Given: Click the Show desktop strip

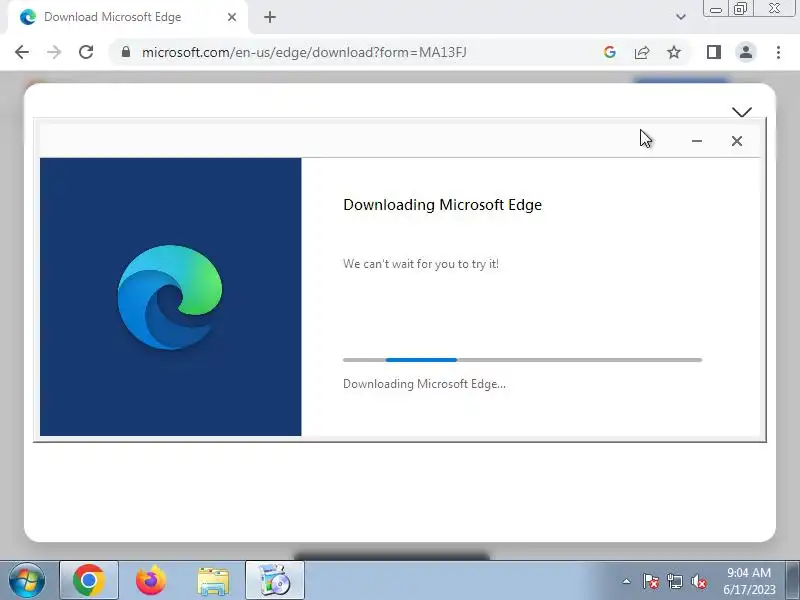Looking at the screenshot, I should 793,580.
